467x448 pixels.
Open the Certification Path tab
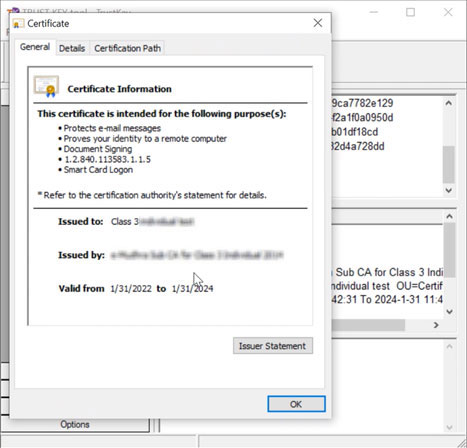pyautogui.click(x=127, y=48)
